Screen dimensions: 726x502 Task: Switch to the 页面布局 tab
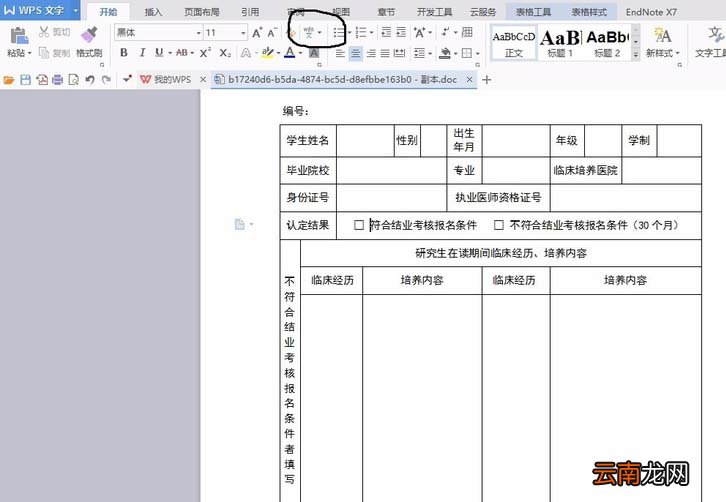tap(202, 12)
